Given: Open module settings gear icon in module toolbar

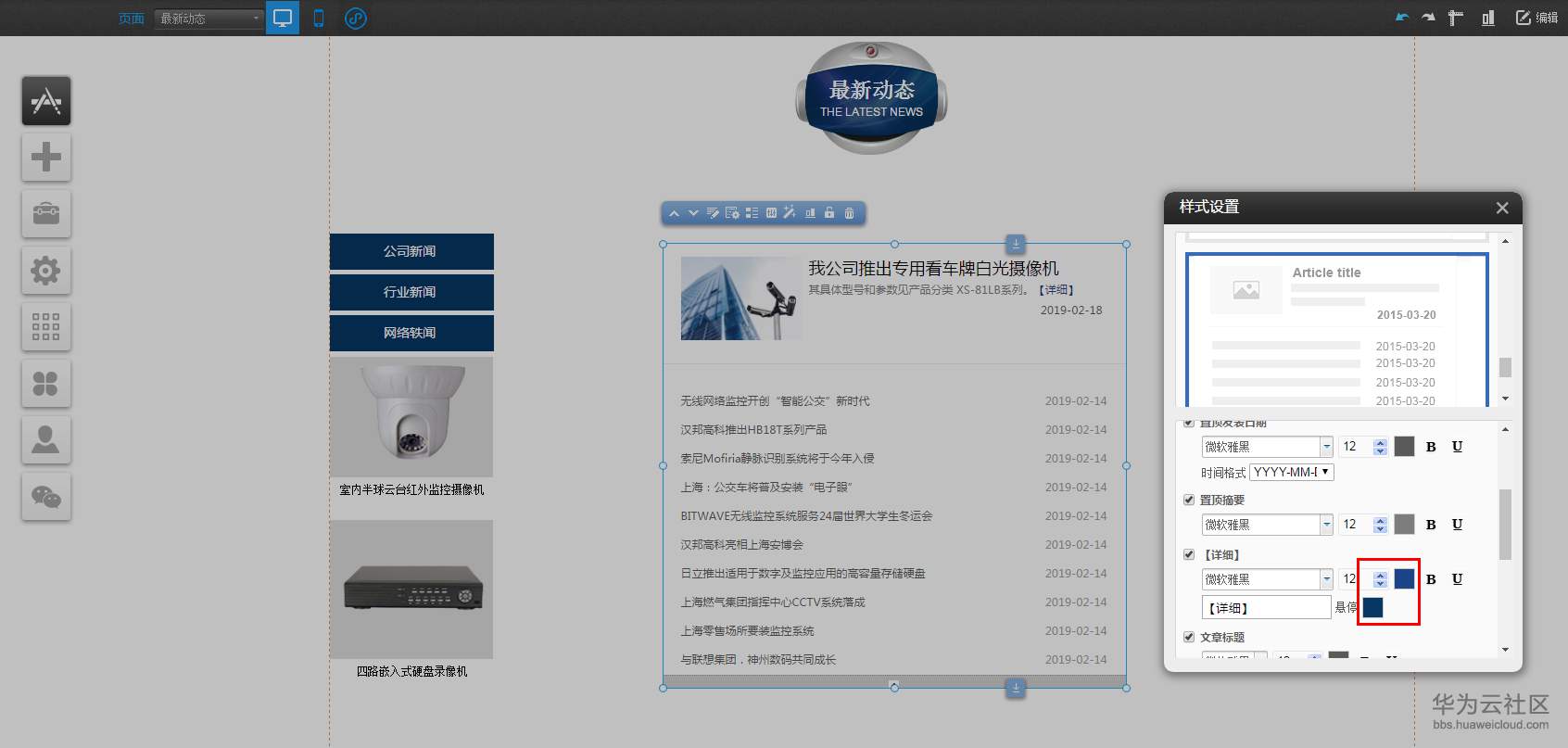Looking at the screenshot, I should tap(732, 213).
